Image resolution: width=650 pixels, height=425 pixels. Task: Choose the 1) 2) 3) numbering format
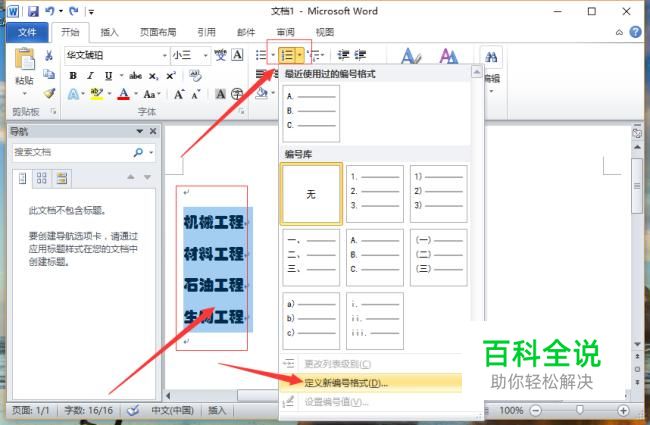coord(439,194)
